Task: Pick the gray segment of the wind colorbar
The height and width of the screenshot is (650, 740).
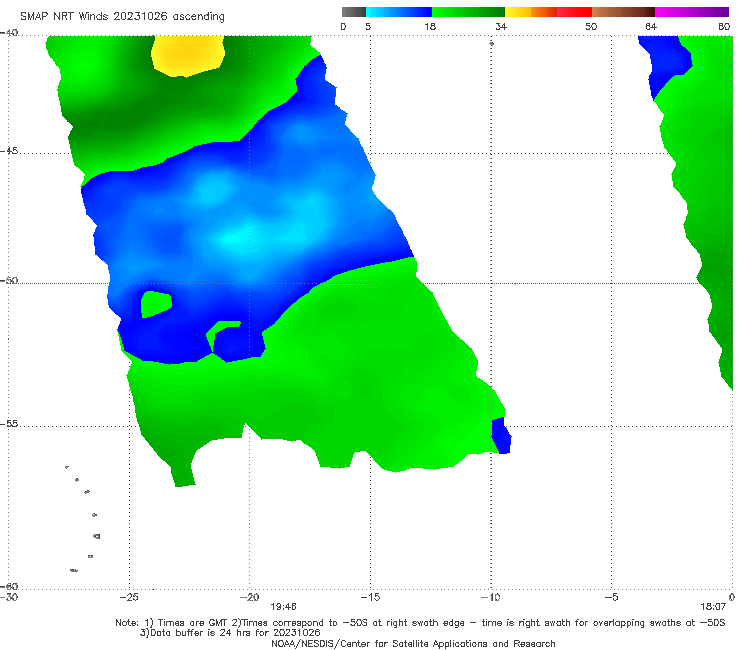Action: (x=354, y=12)
